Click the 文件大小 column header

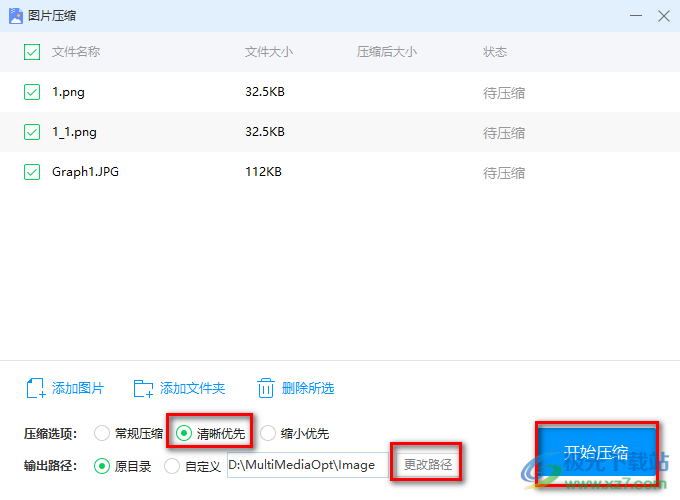coord(269,52)
